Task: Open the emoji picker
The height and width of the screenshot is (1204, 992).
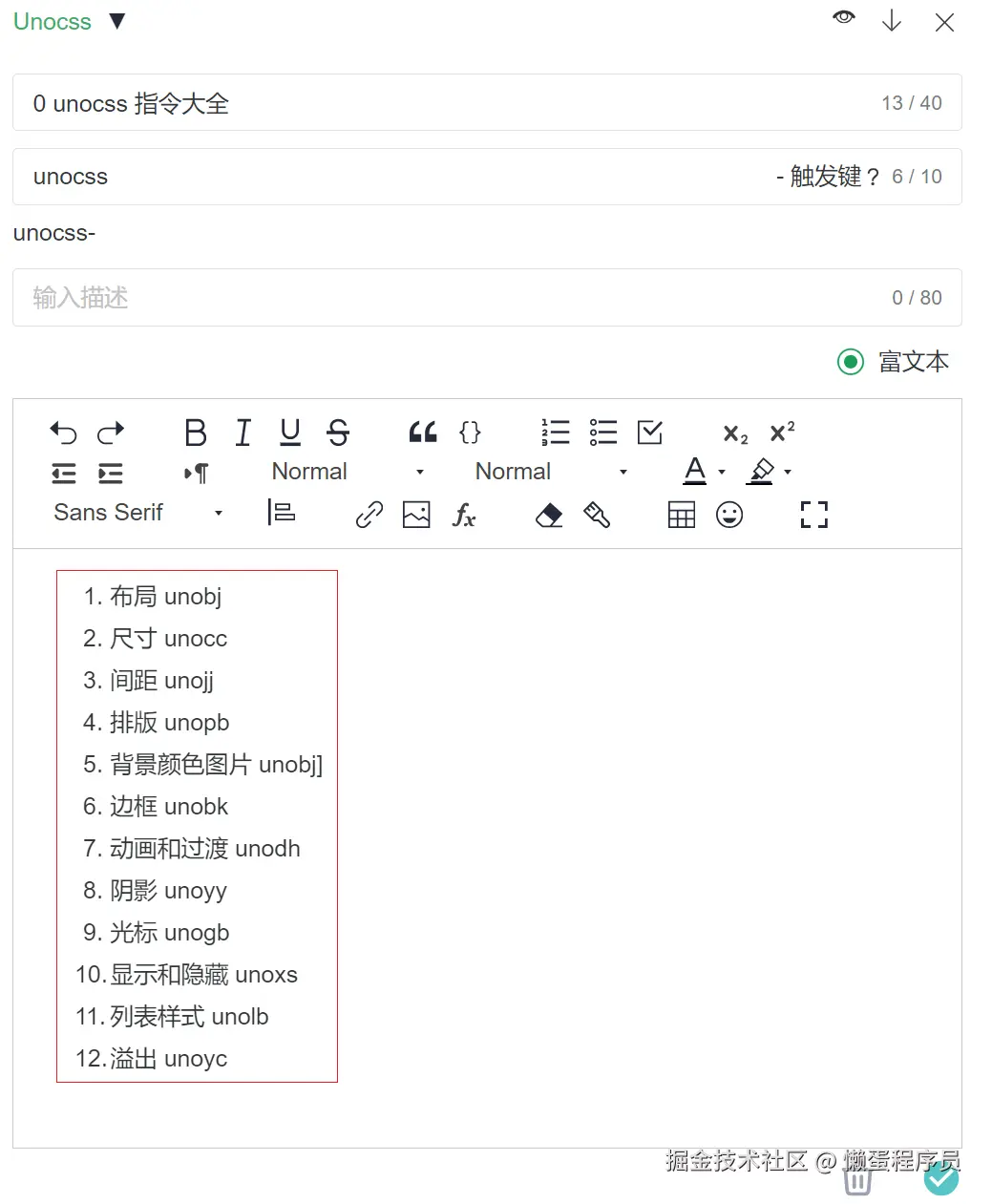Action: pos(729,516)
